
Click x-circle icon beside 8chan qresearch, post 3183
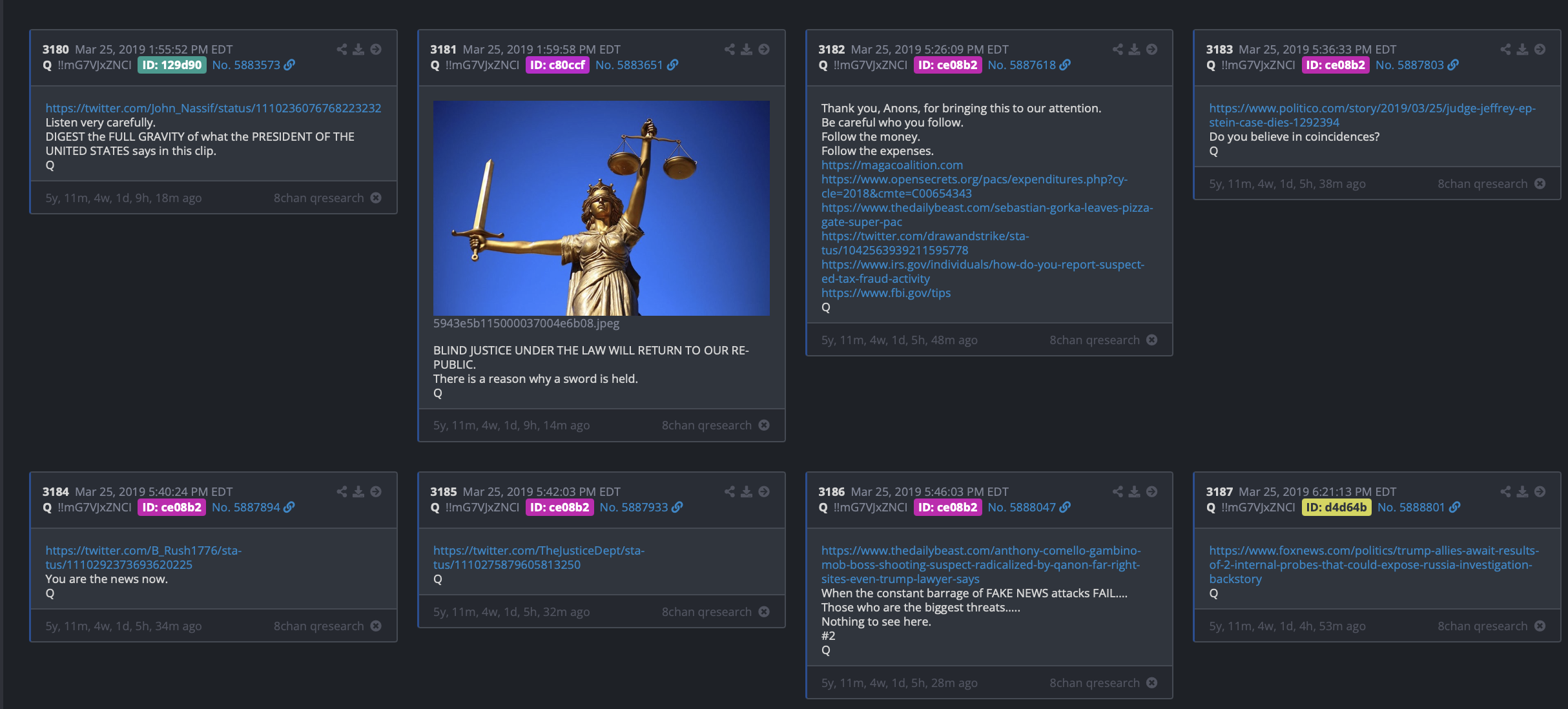1540,183
